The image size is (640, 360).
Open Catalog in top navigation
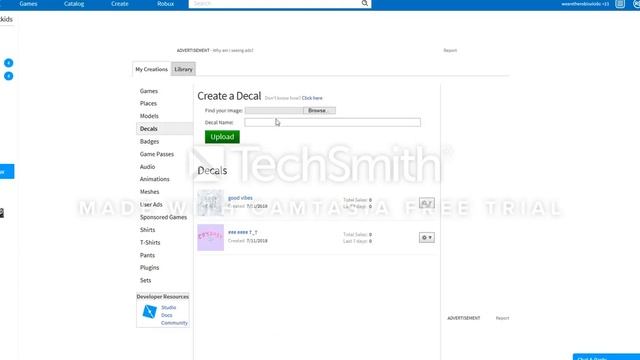tap(74, 4)
